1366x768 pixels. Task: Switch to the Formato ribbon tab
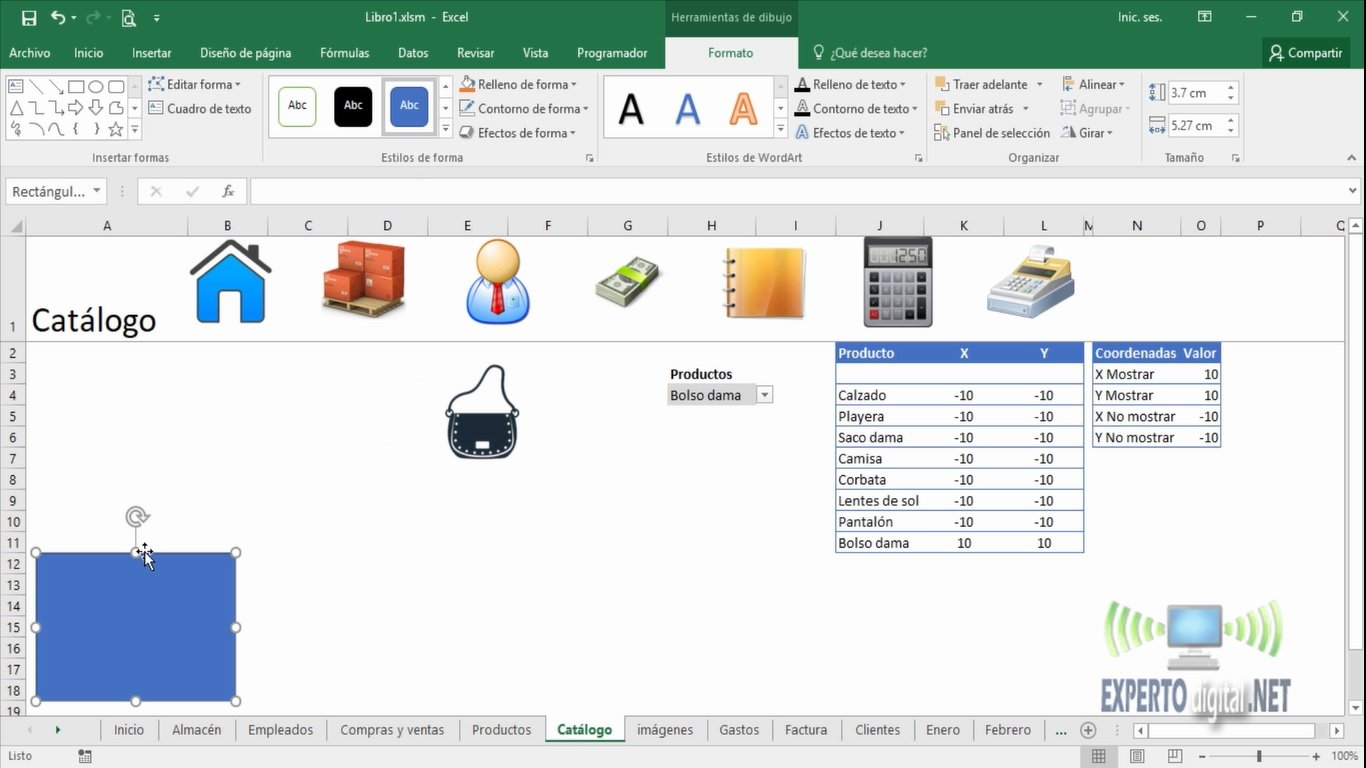tap(731, 52)
